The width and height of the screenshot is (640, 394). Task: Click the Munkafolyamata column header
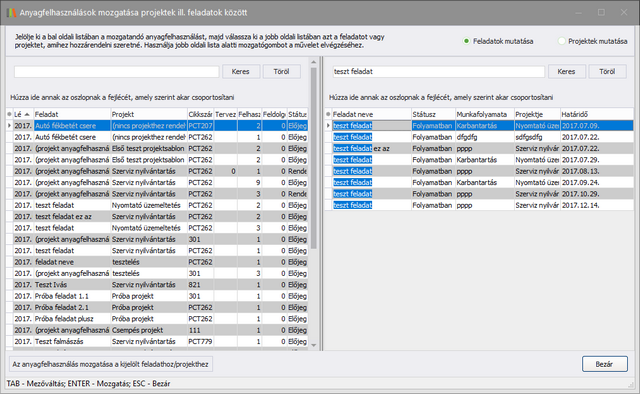(x=484, y=114)
